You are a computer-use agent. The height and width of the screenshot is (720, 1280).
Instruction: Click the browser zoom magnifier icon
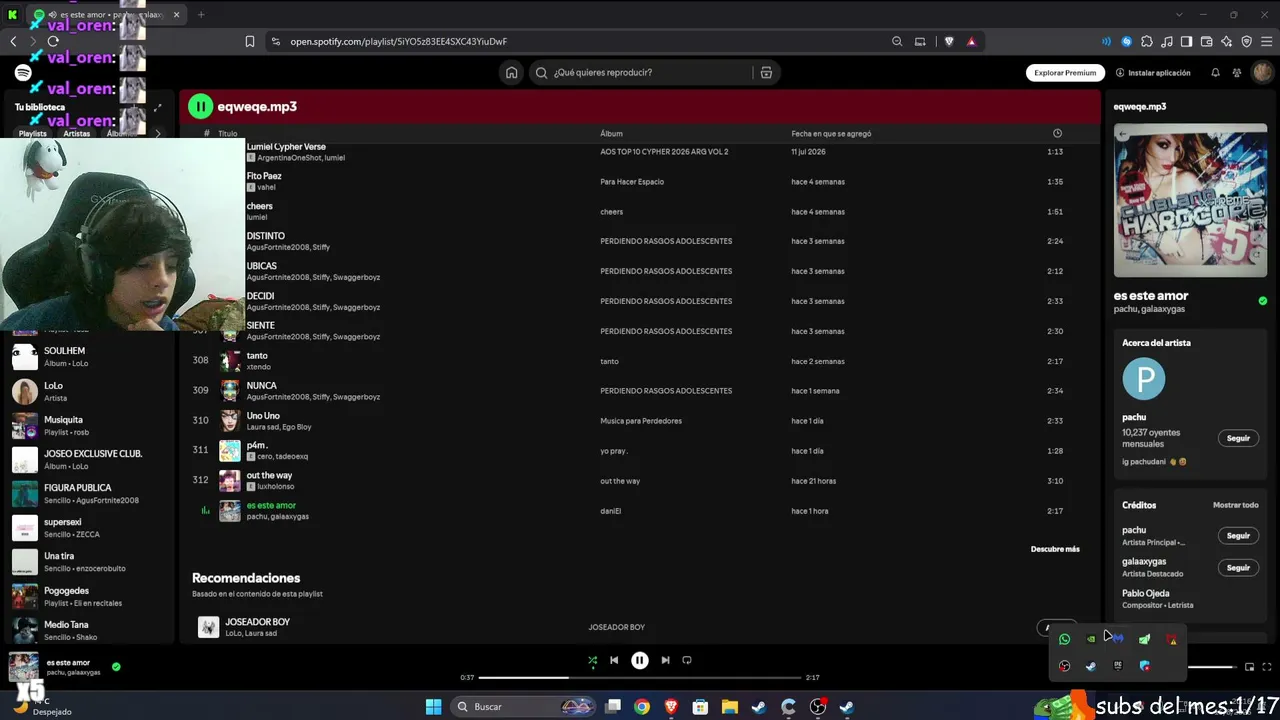pyautogui.click(x=897, y=41)
